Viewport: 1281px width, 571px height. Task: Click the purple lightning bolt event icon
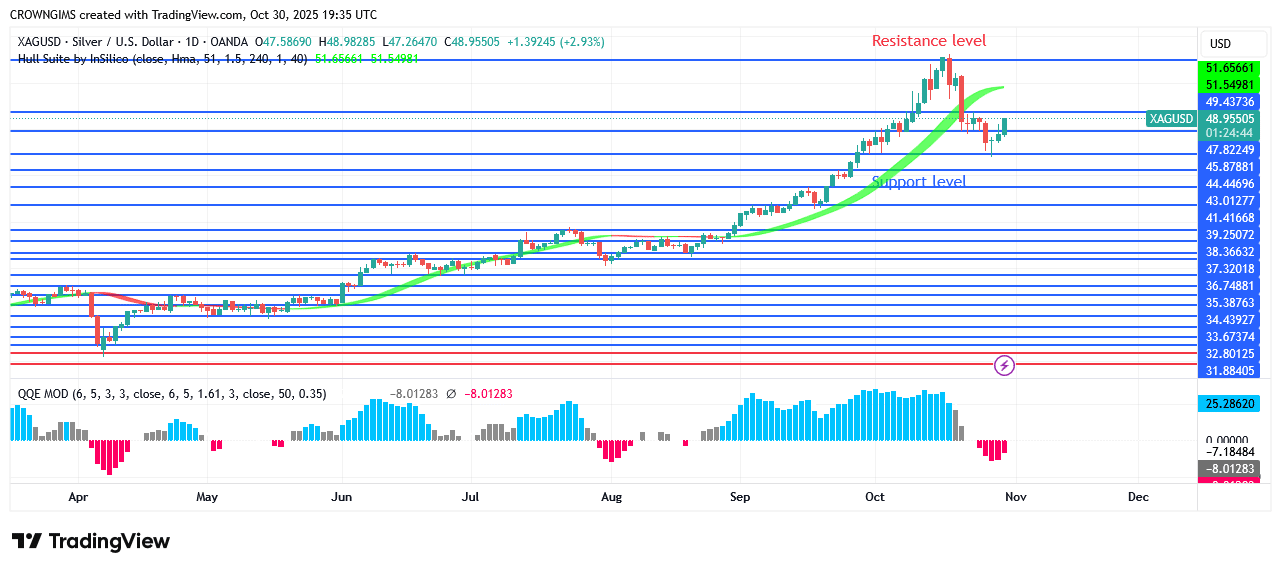(x=1005, y=365)
